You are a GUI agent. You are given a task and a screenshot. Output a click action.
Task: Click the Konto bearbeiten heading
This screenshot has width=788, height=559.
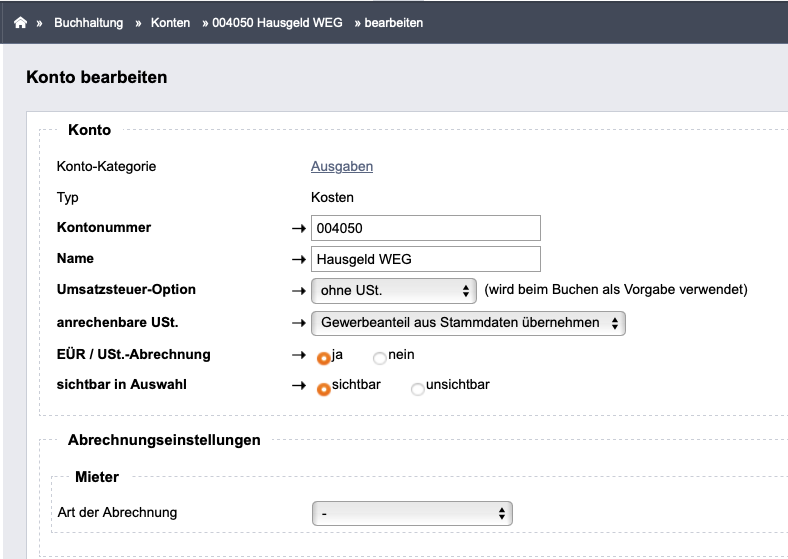96,77
